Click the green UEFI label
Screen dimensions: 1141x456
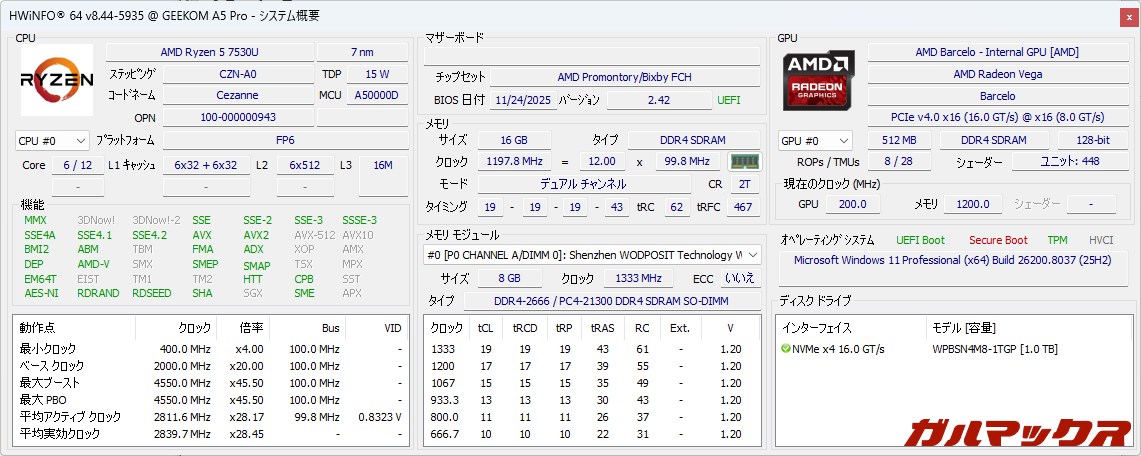click(x=728, y=100)
